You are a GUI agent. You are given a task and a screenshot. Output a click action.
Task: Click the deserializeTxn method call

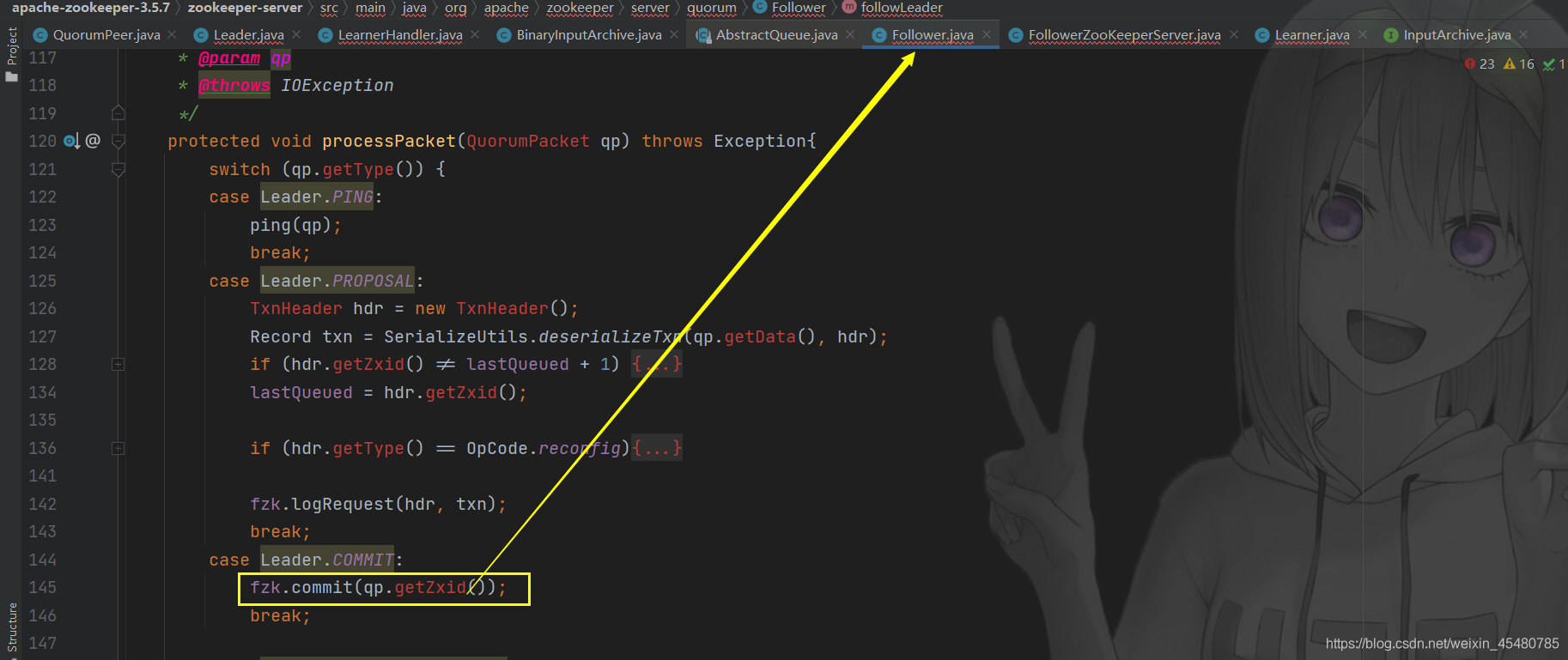click(611, 336)
